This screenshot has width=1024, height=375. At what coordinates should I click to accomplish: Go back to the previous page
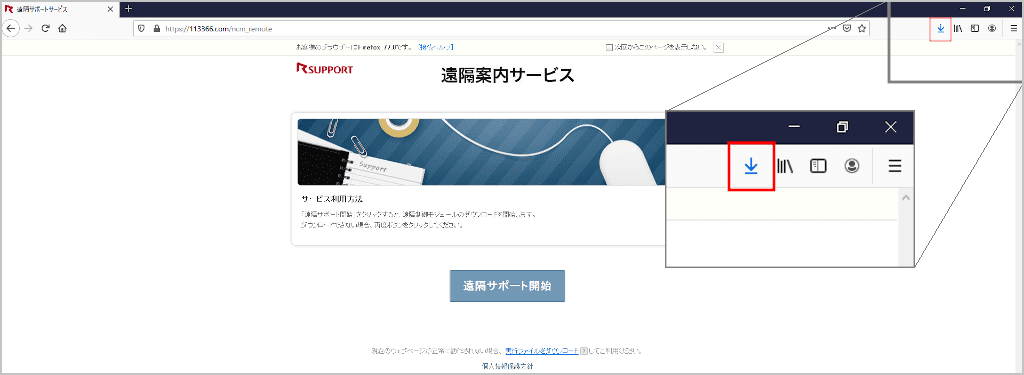(x=11, y=28)
